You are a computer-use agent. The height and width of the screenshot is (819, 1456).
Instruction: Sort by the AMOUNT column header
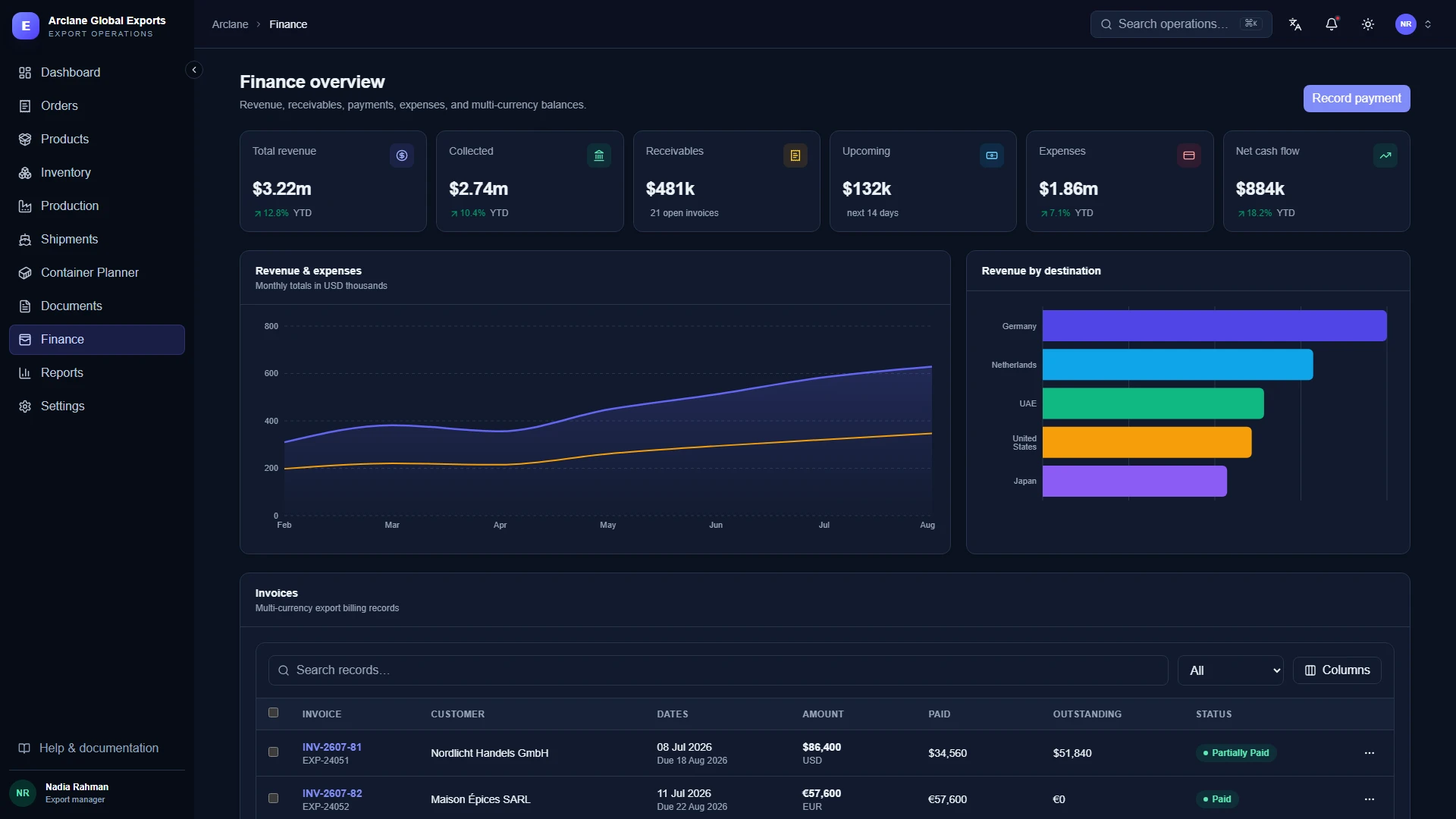[x=823, y=714]
